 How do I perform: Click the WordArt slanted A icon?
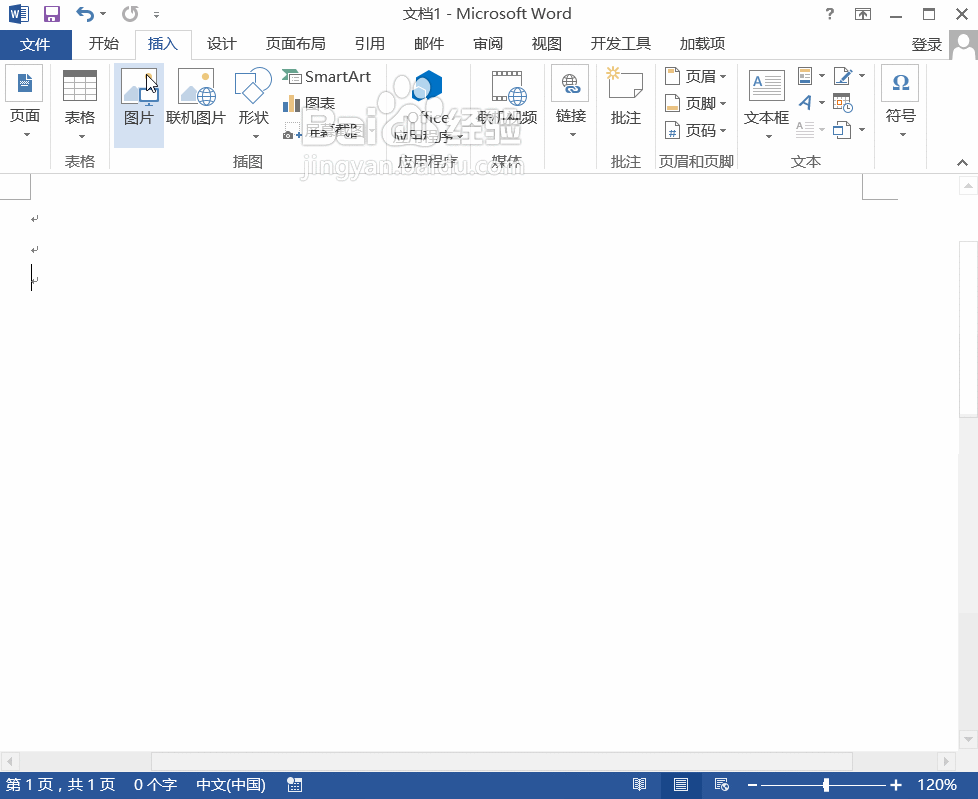pos(806,103)
